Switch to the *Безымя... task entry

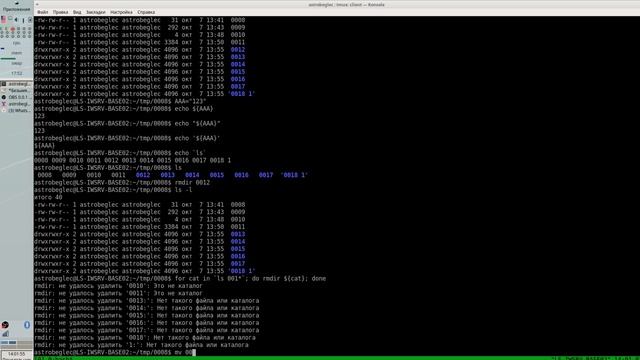click(x=16, y=90)
